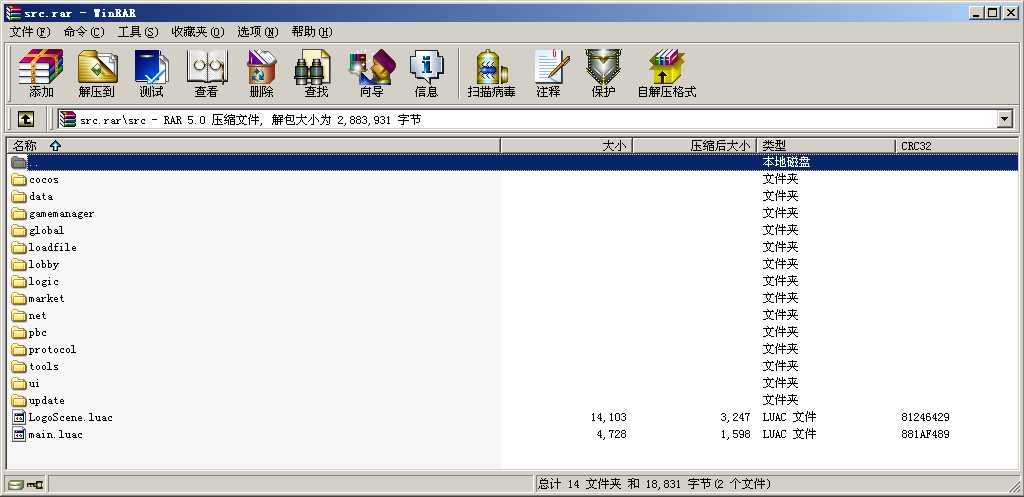Click the 测试 (Test) toolbar icon
The image size is (1024, 497).
pos(152,73)
